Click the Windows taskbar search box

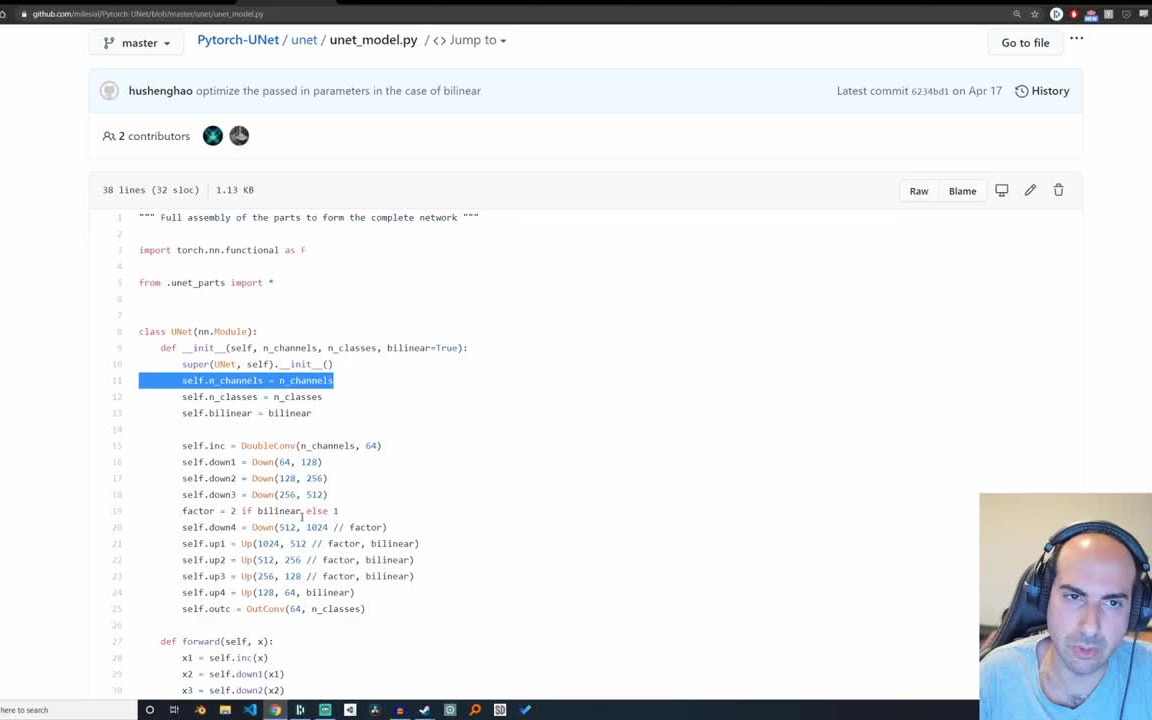[68, 710]
